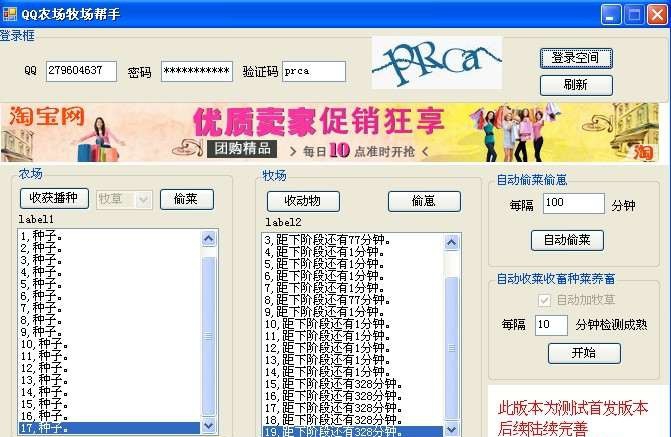Select pasture row "9, 距下阶段还有1分钟"
671x437 pixels.
point(353,312)
